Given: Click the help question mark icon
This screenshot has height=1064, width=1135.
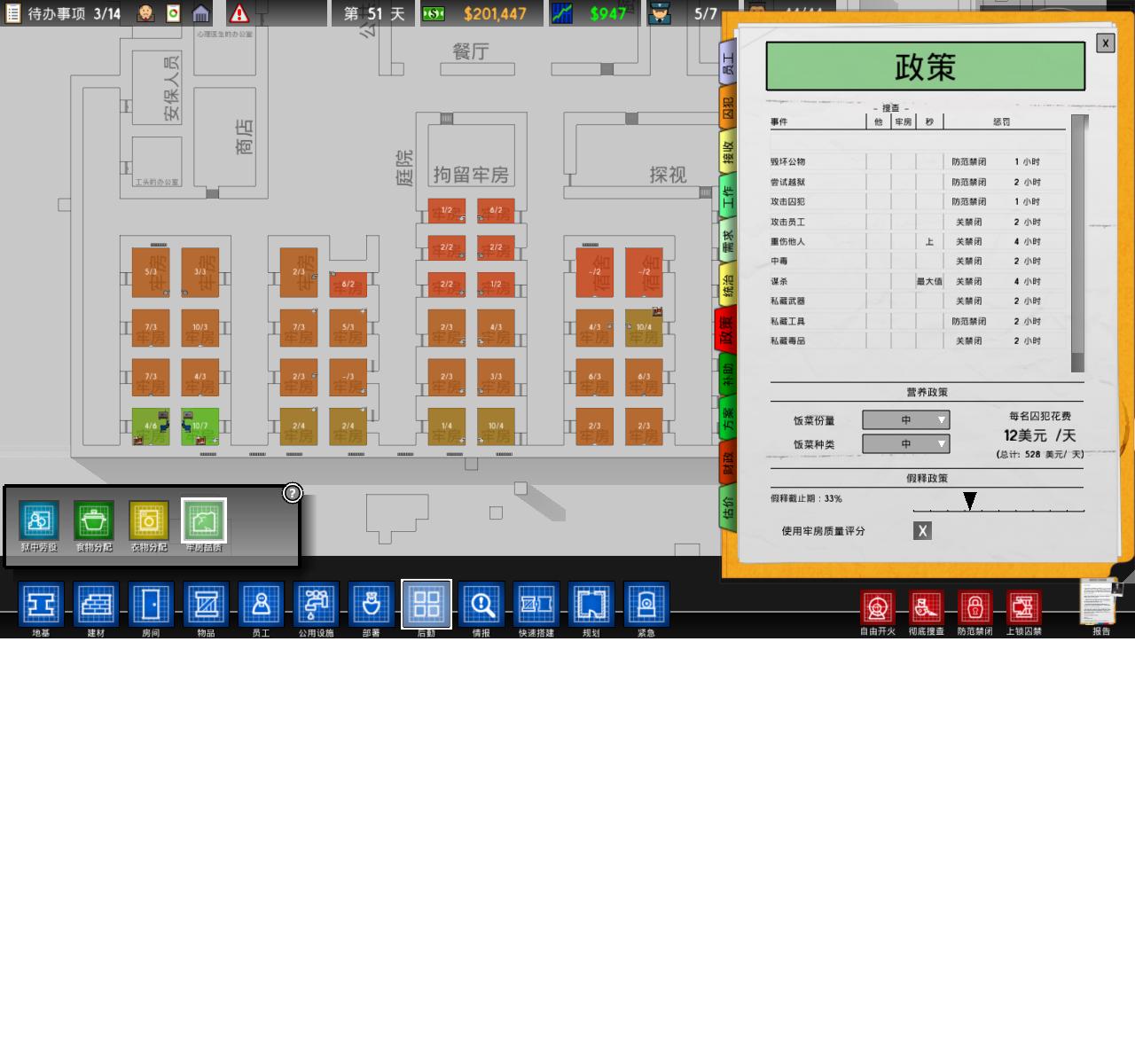Looking at the screenshot, I should 293,493.
